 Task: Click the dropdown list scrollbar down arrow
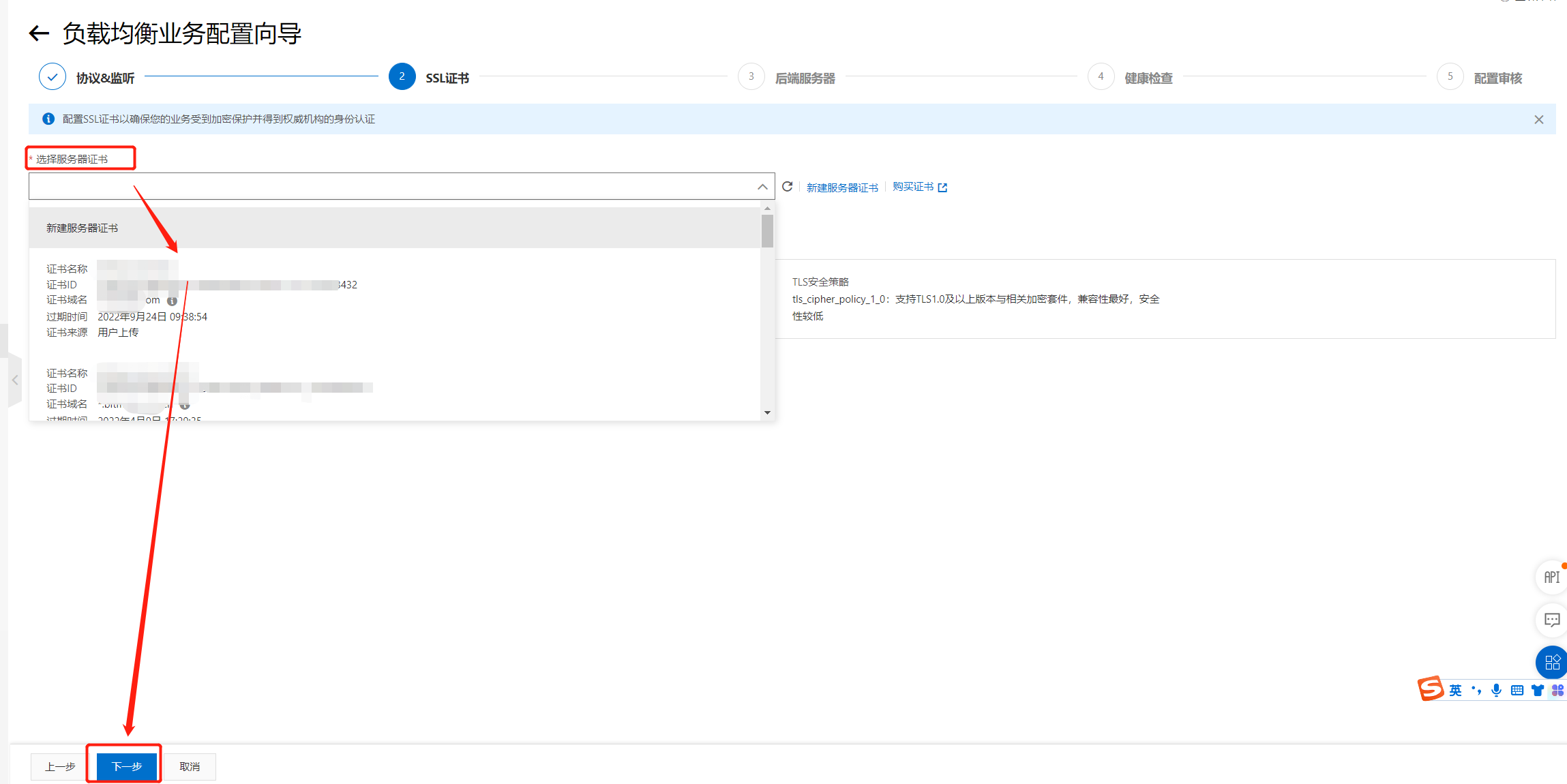coord(767,412)
